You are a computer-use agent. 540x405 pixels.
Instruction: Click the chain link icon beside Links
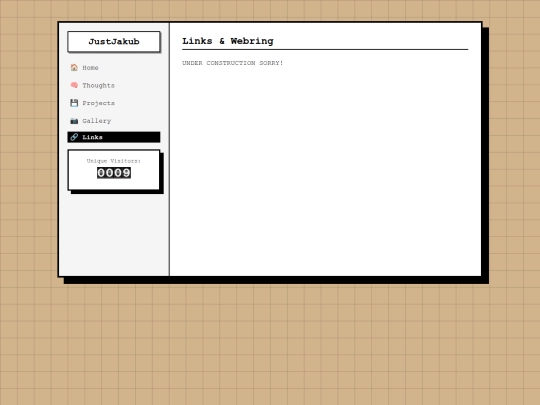[x=74, y=137]
